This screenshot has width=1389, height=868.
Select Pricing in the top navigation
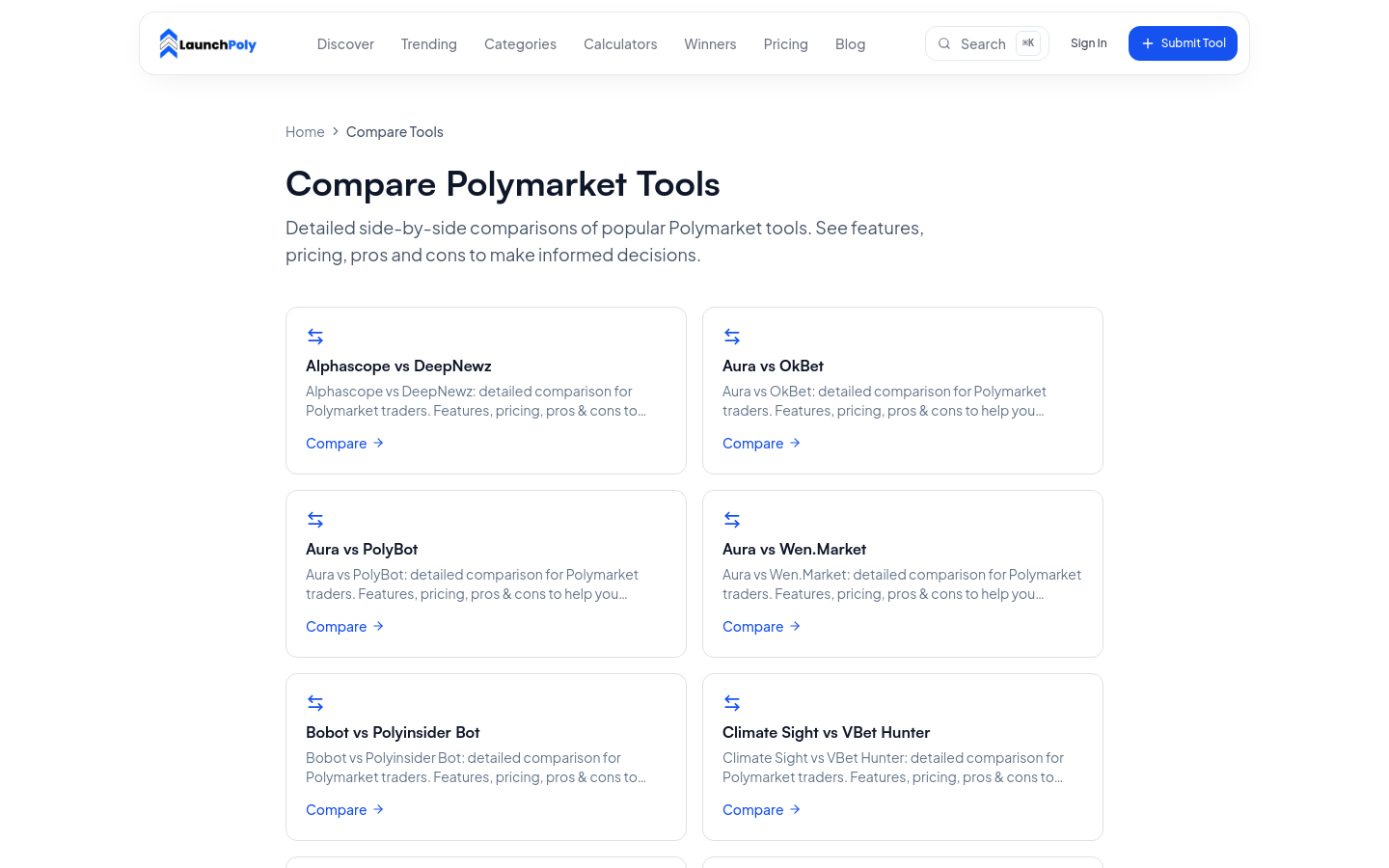(x=786, y=44)
